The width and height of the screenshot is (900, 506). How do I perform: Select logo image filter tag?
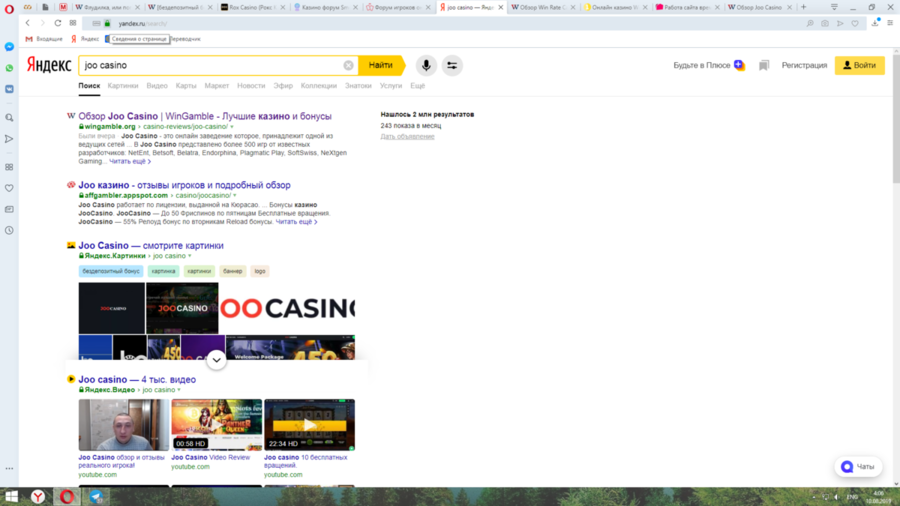click(x=260, y=271)
